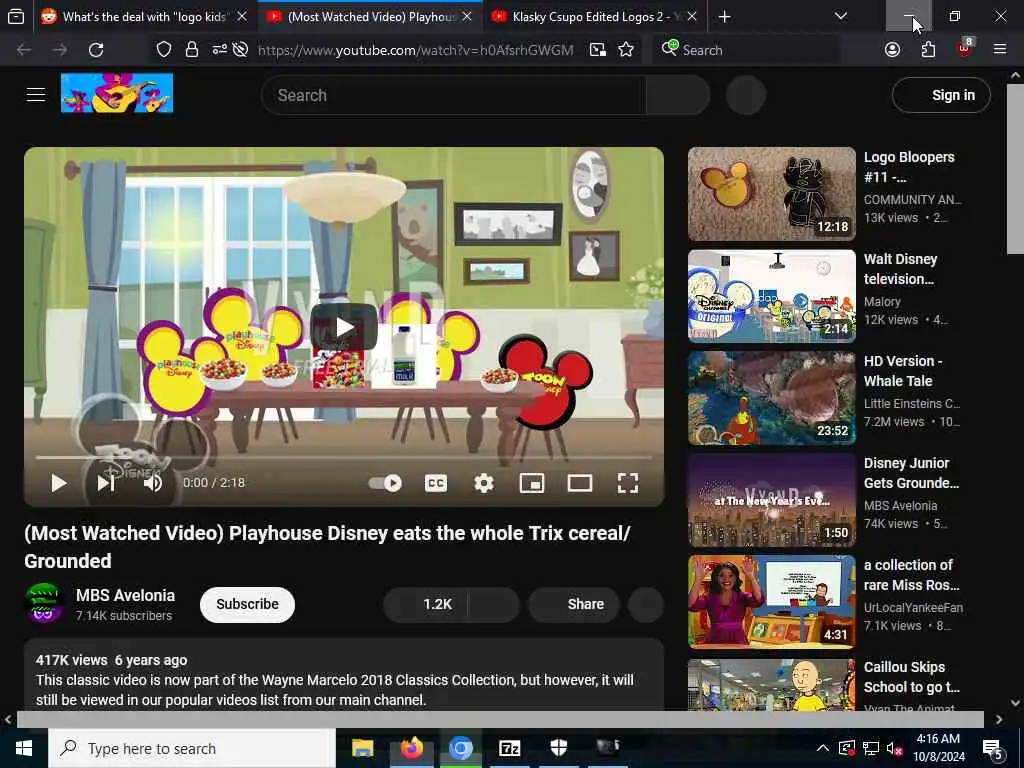The width and height of the screenshot is (1024, 768).
Task: Open MBS Avelonia channel name link
Action: point(125,595)
